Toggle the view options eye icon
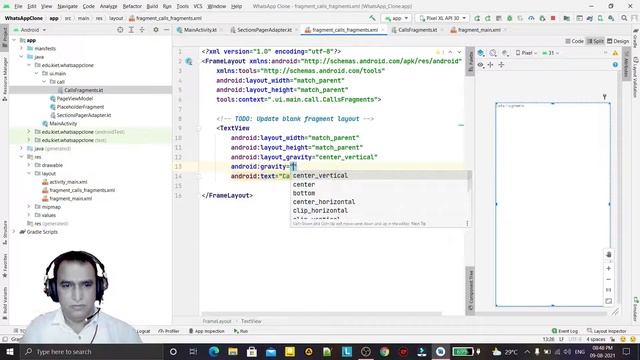The width and height of the screenshot is (640, 360). coord(480,65)
